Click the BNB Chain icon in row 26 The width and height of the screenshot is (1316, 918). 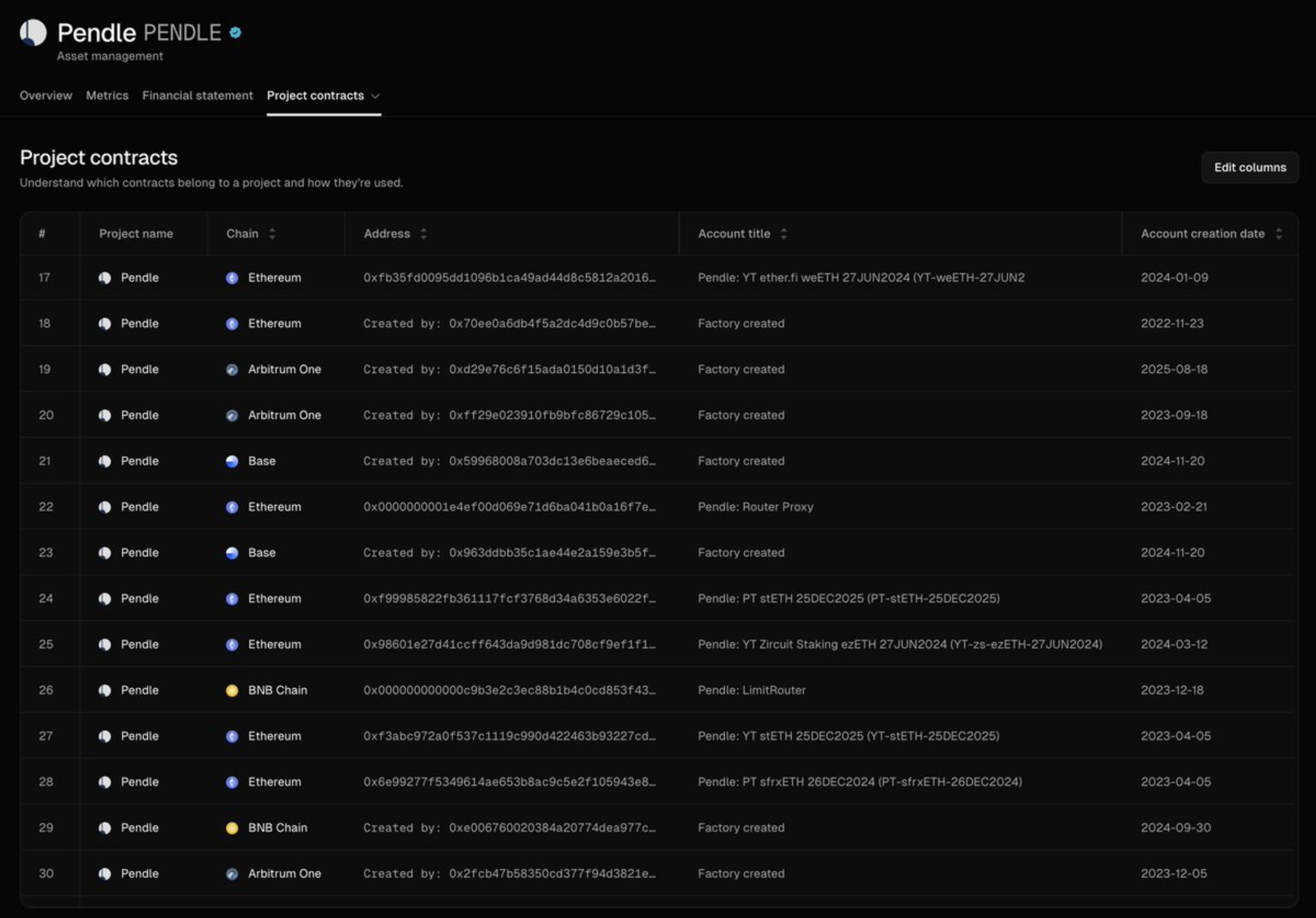(x=232, y=691)
